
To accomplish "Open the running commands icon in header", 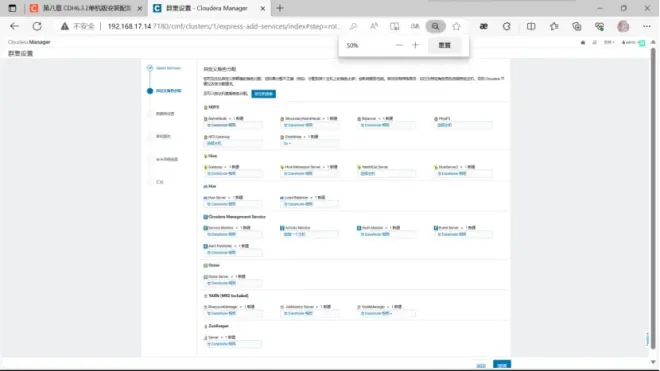I will 594,43.
